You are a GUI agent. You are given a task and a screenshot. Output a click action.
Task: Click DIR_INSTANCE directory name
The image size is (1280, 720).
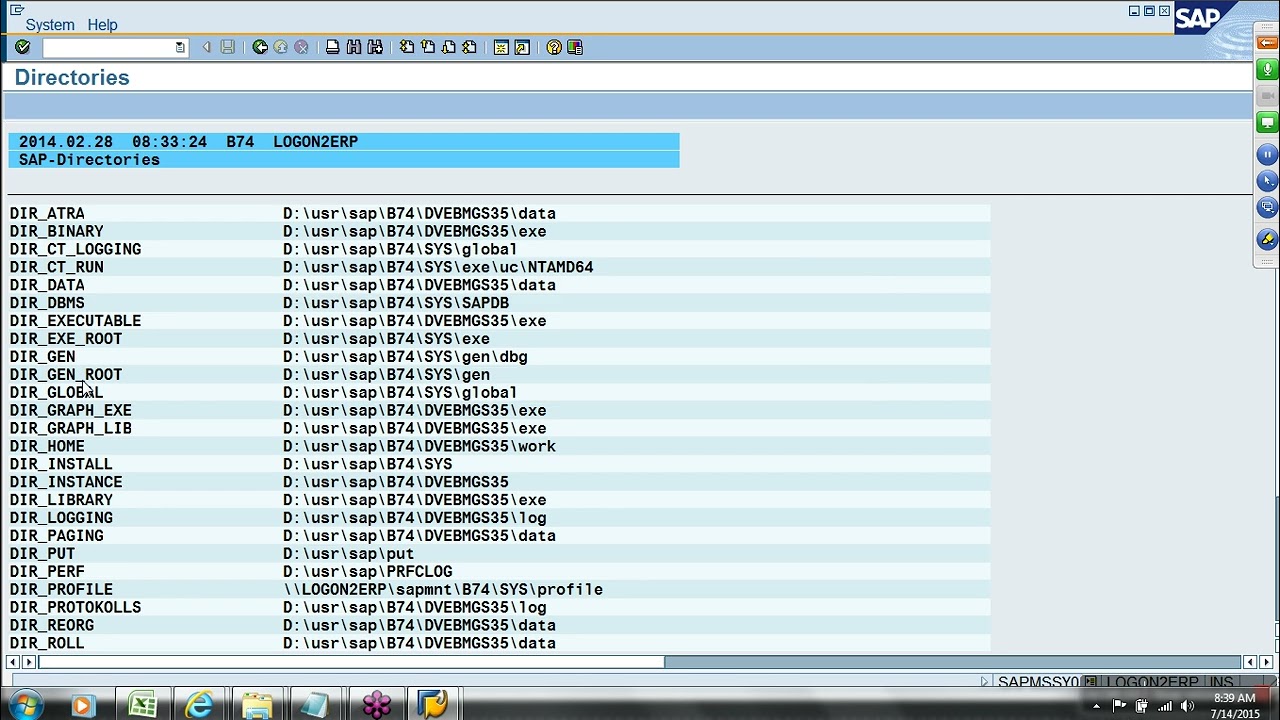pyautogui.click(x=66, y=482)
